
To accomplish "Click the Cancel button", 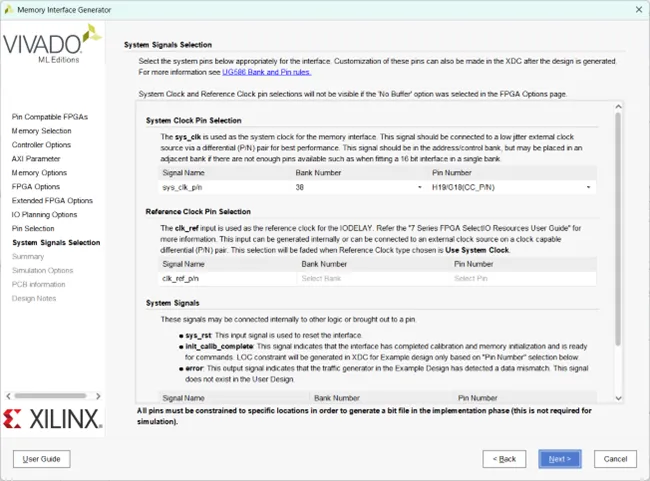I will [x=615, y=459].
